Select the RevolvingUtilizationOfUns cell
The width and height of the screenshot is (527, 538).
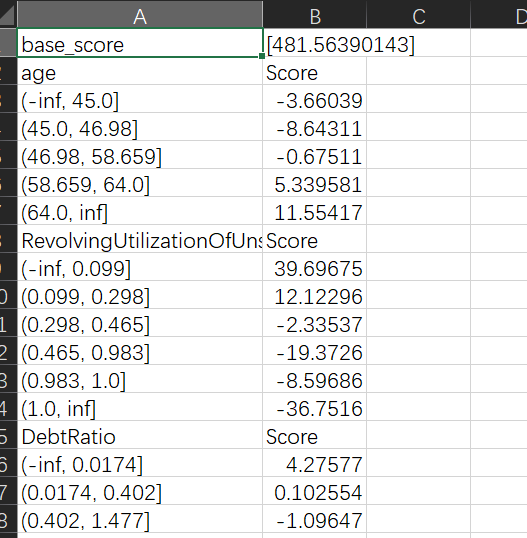point(140,239)
